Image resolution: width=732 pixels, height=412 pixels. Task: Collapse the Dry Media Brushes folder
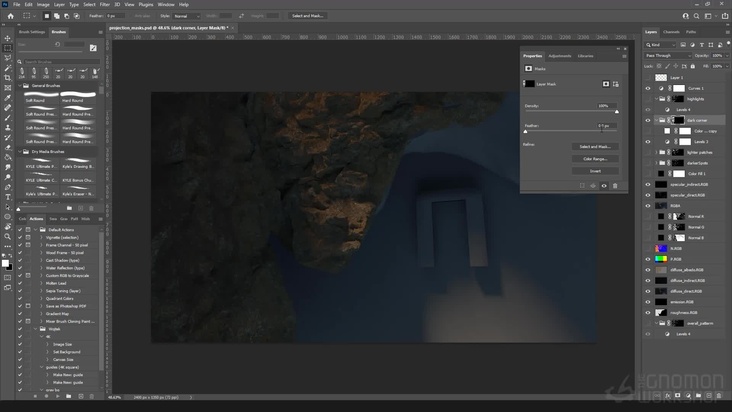(20, 152)
